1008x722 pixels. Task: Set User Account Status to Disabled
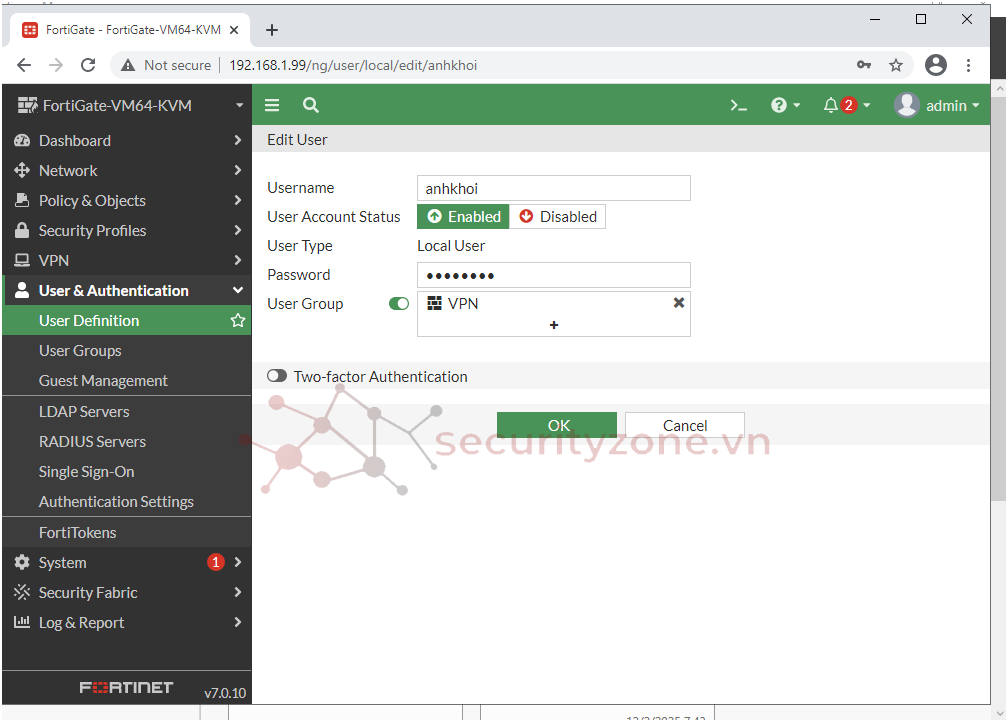[557, 217]
